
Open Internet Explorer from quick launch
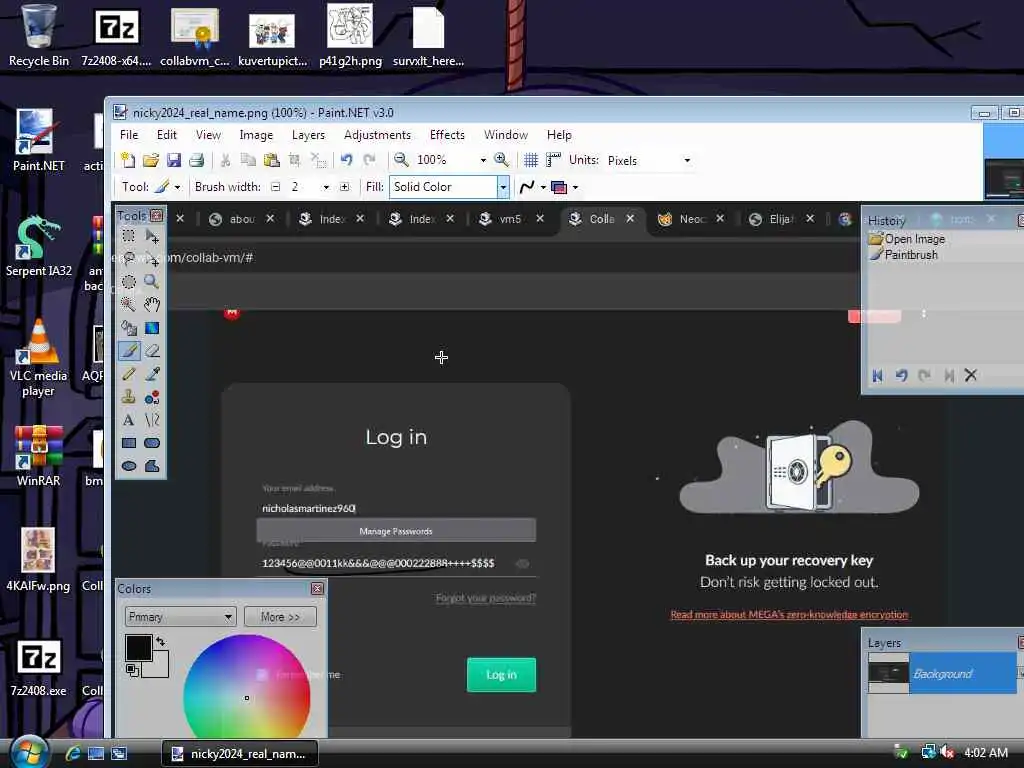[x=73, y=754]
